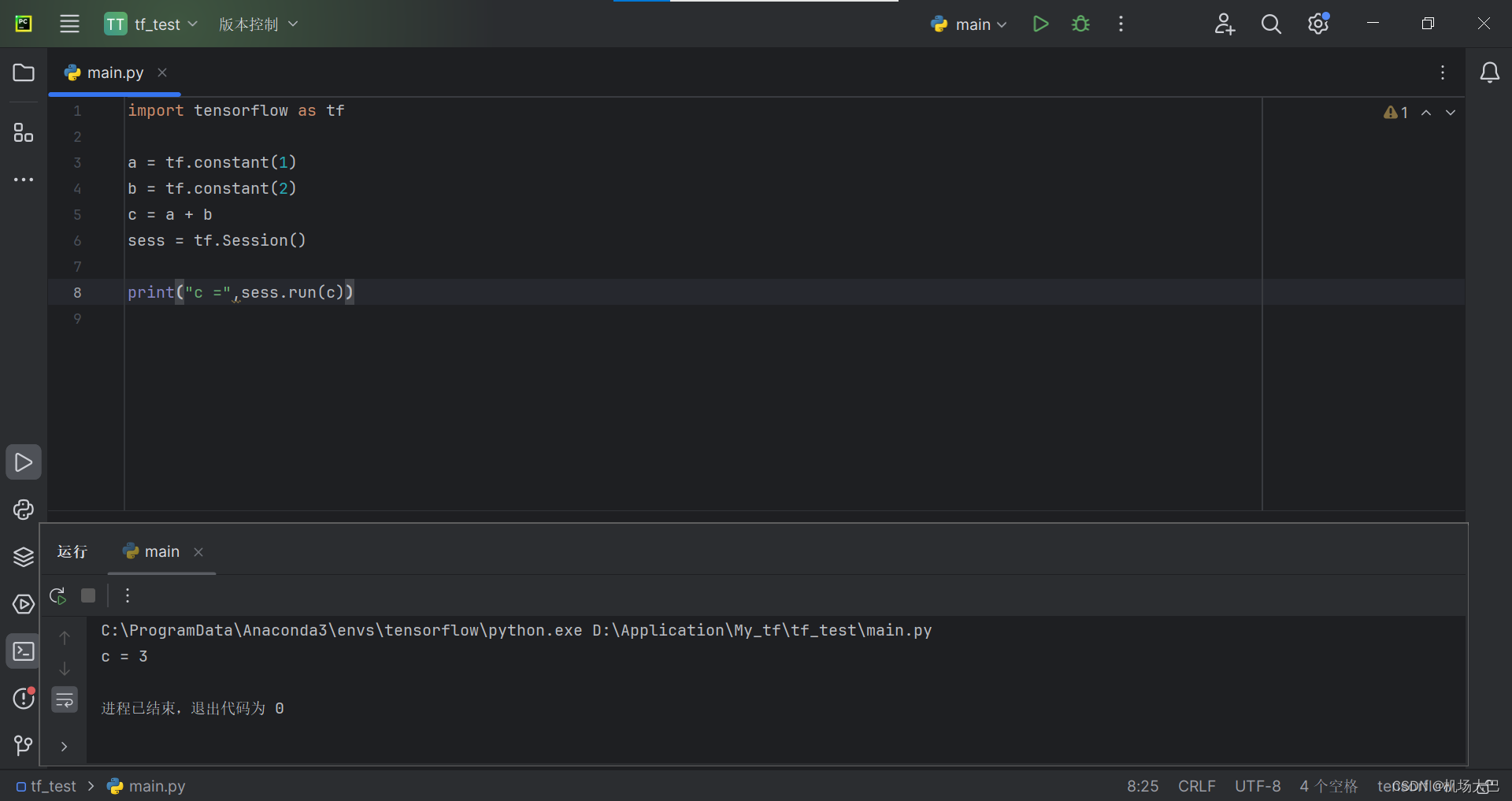Open the Terminal tool window
This screenshot has height=801, width=1512.
click(24, 651)
